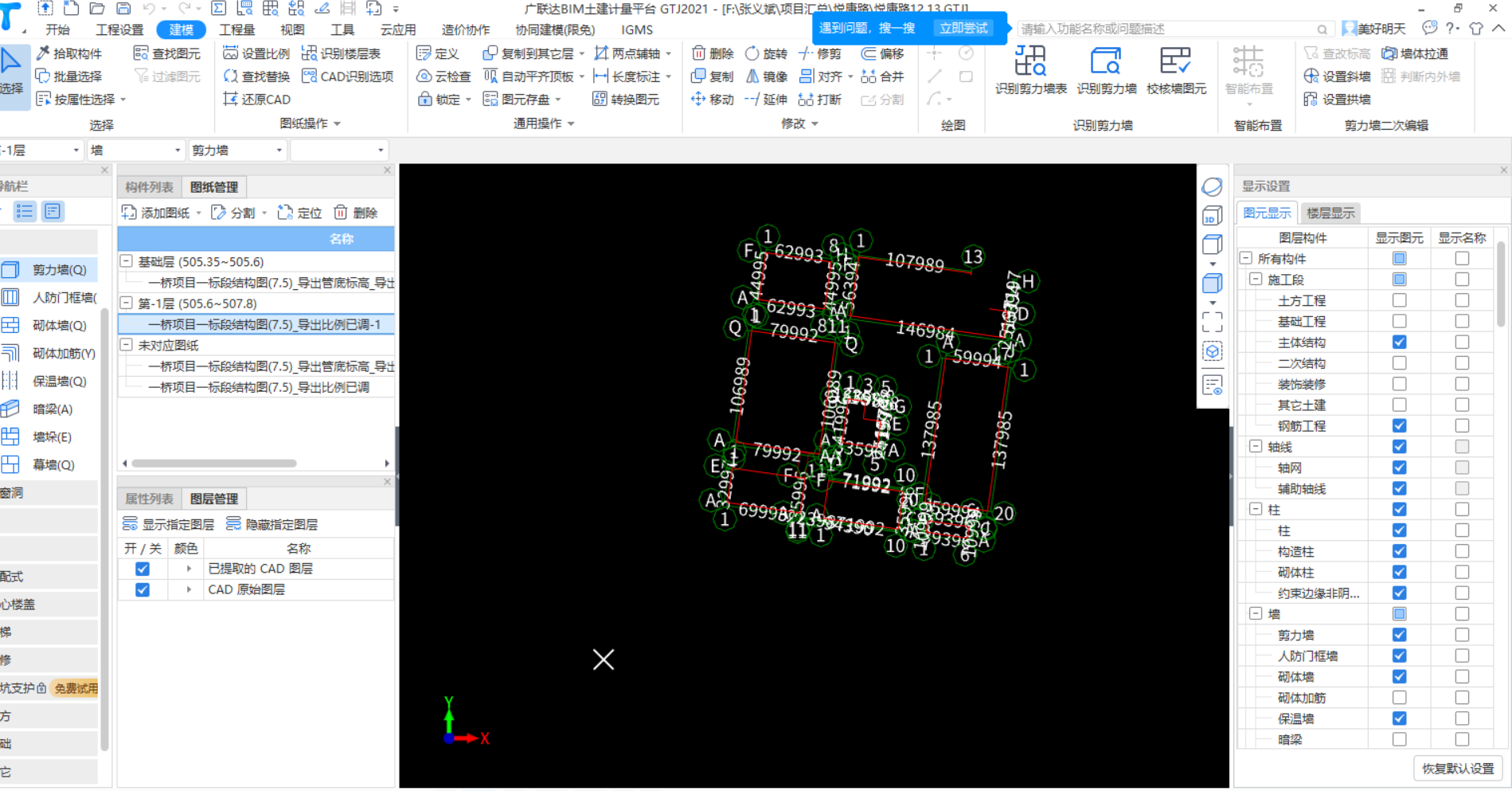1512x791 pixels.
Task: Open 校核墙图元 wall element check
Action: point(1176,70)
